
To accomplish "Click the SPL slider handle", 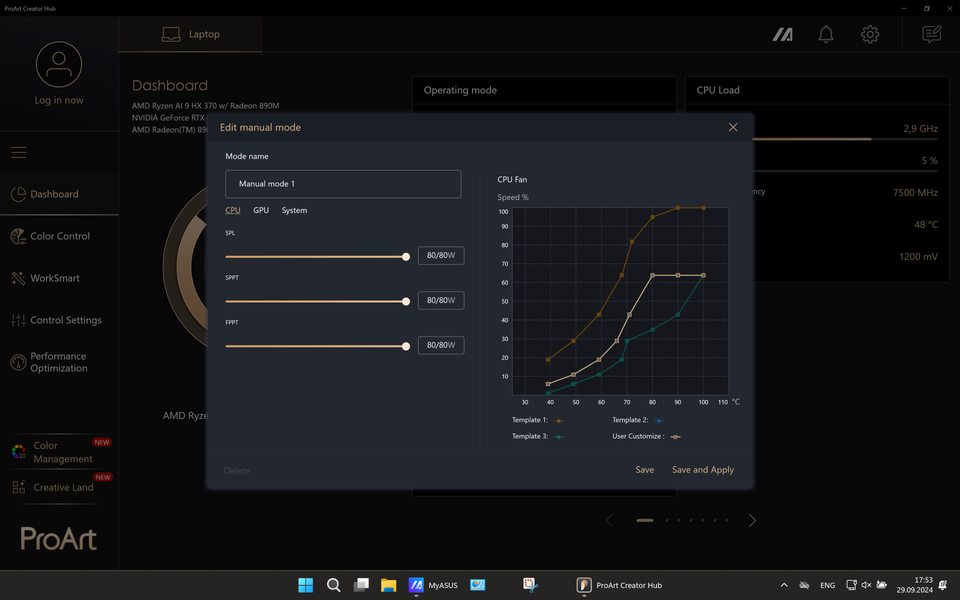I will 406,257.
